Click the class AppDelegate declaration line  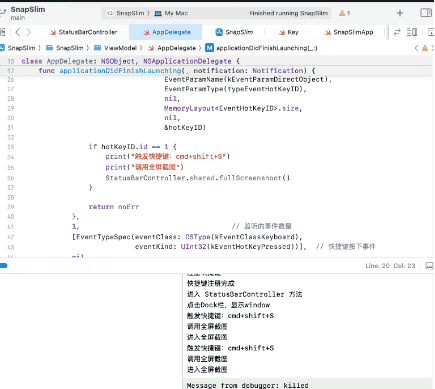pos(131,61)
